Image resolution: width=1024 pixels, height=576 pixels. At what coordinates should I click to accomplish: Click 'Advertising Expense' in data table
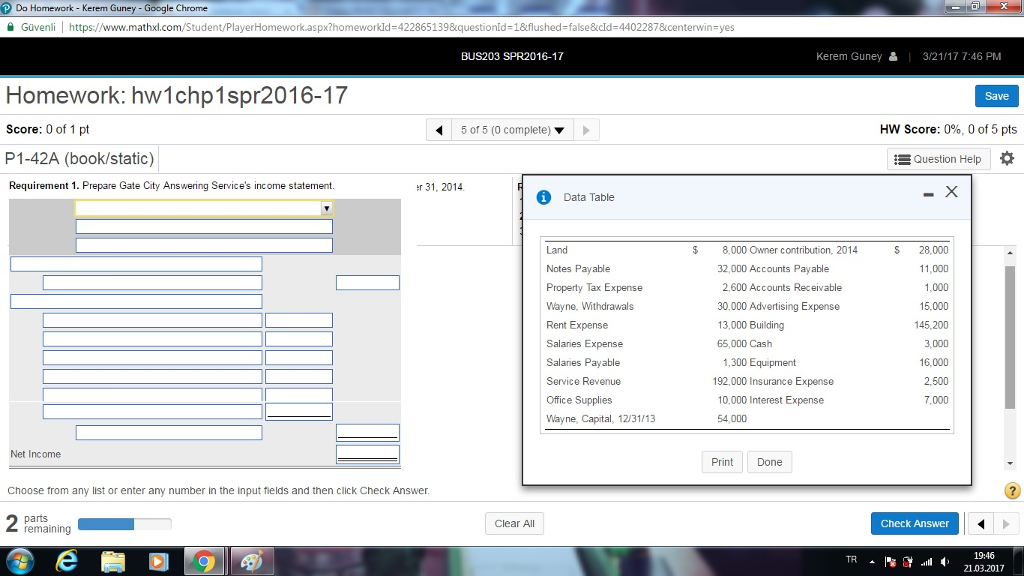(794, 306)
